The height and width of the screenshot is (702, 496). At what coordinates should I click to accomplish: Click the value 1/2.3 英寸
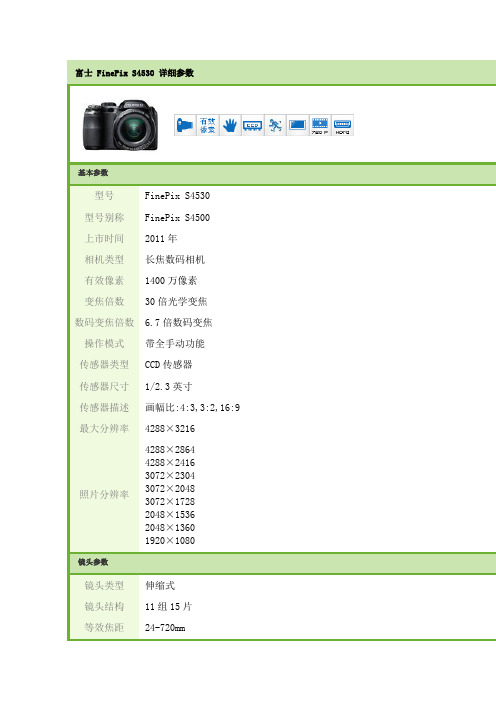169,387
